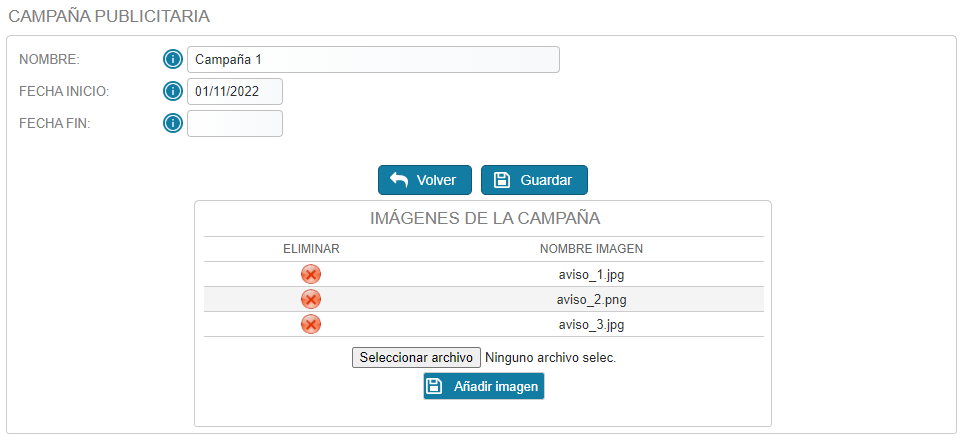Open the Seleccionar archivo file chooser
Screen dimensions: 964x443
coord(416,358)
